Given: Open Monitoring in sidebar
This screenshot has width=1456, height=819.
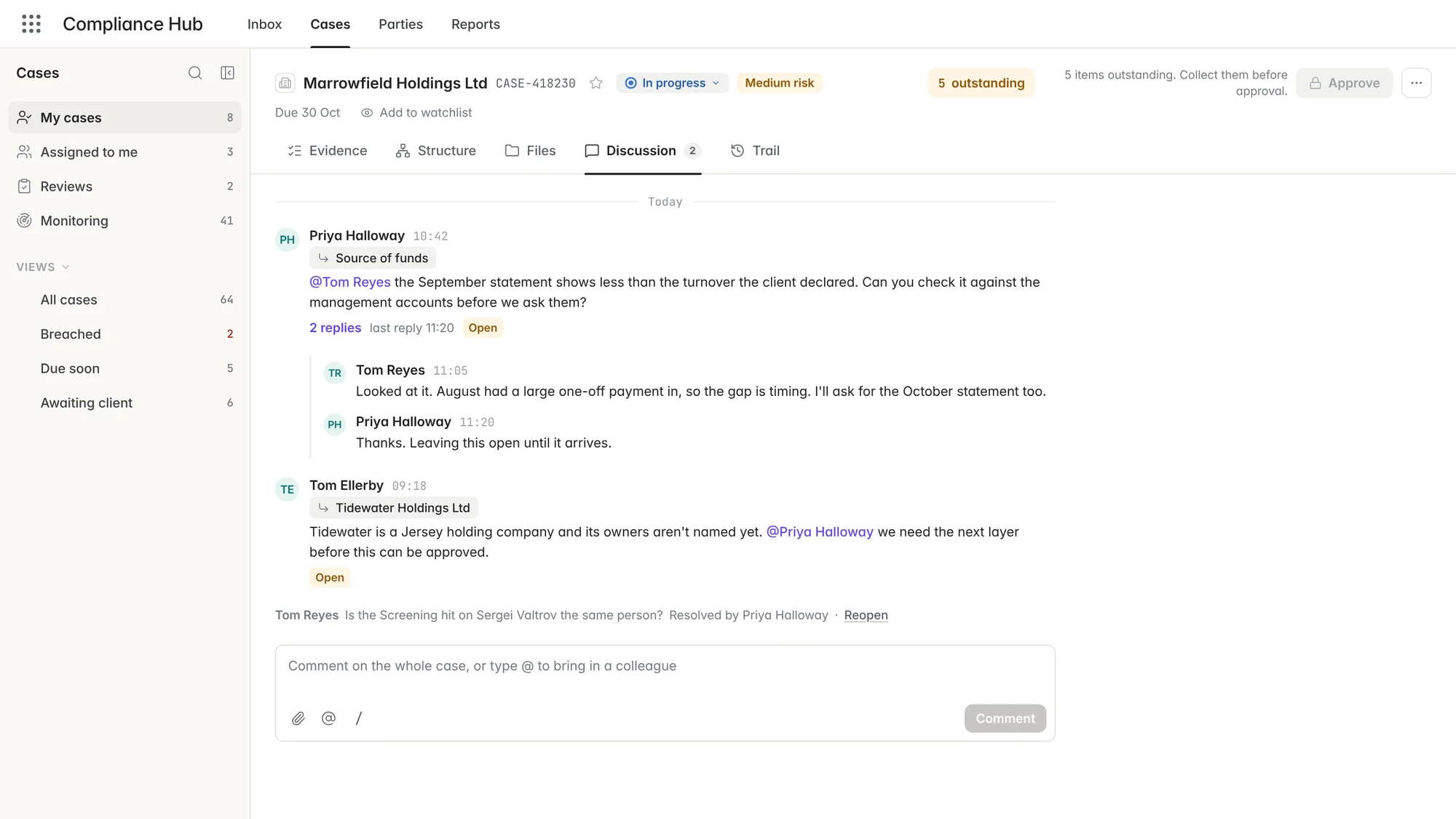Looking at the screenshot, I should pyautogui.click(x=124, y=221).
